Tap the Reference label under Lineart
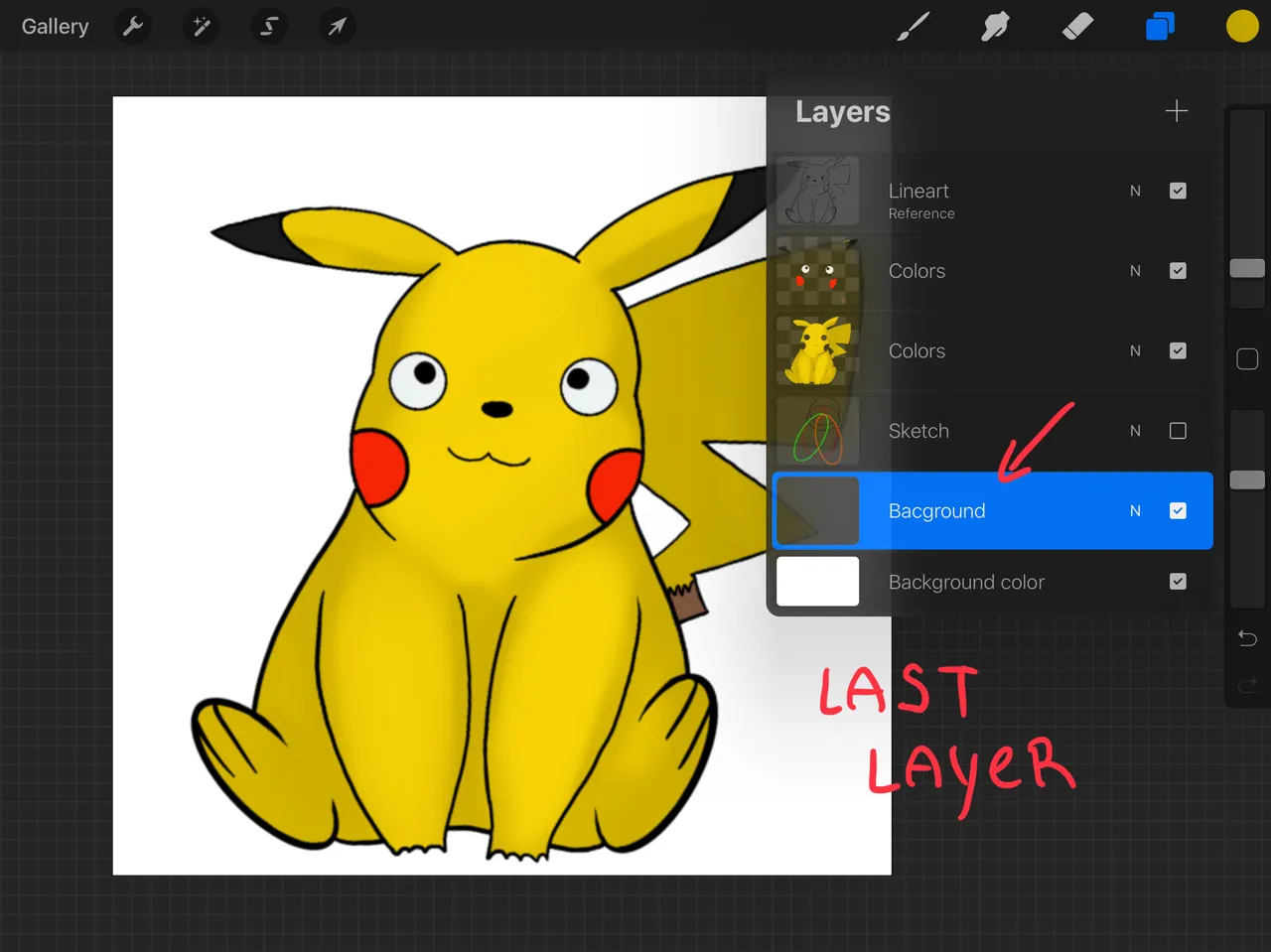This screenshot has height=952, width=1271. 921,213
